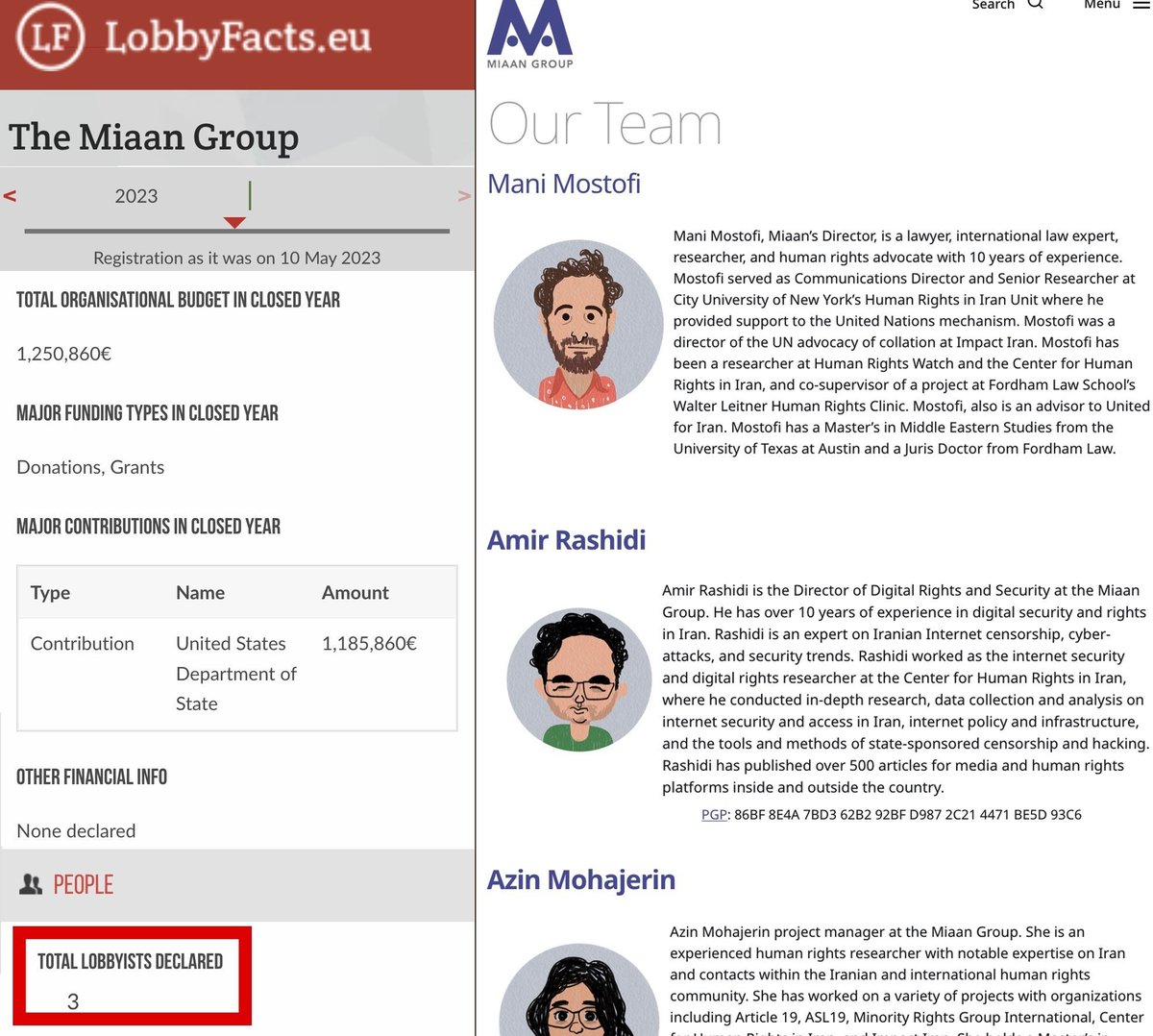Select the Contribution table cell
Image resolution: width=1153 pixels, height=1036 pixels.
(83, 644)
